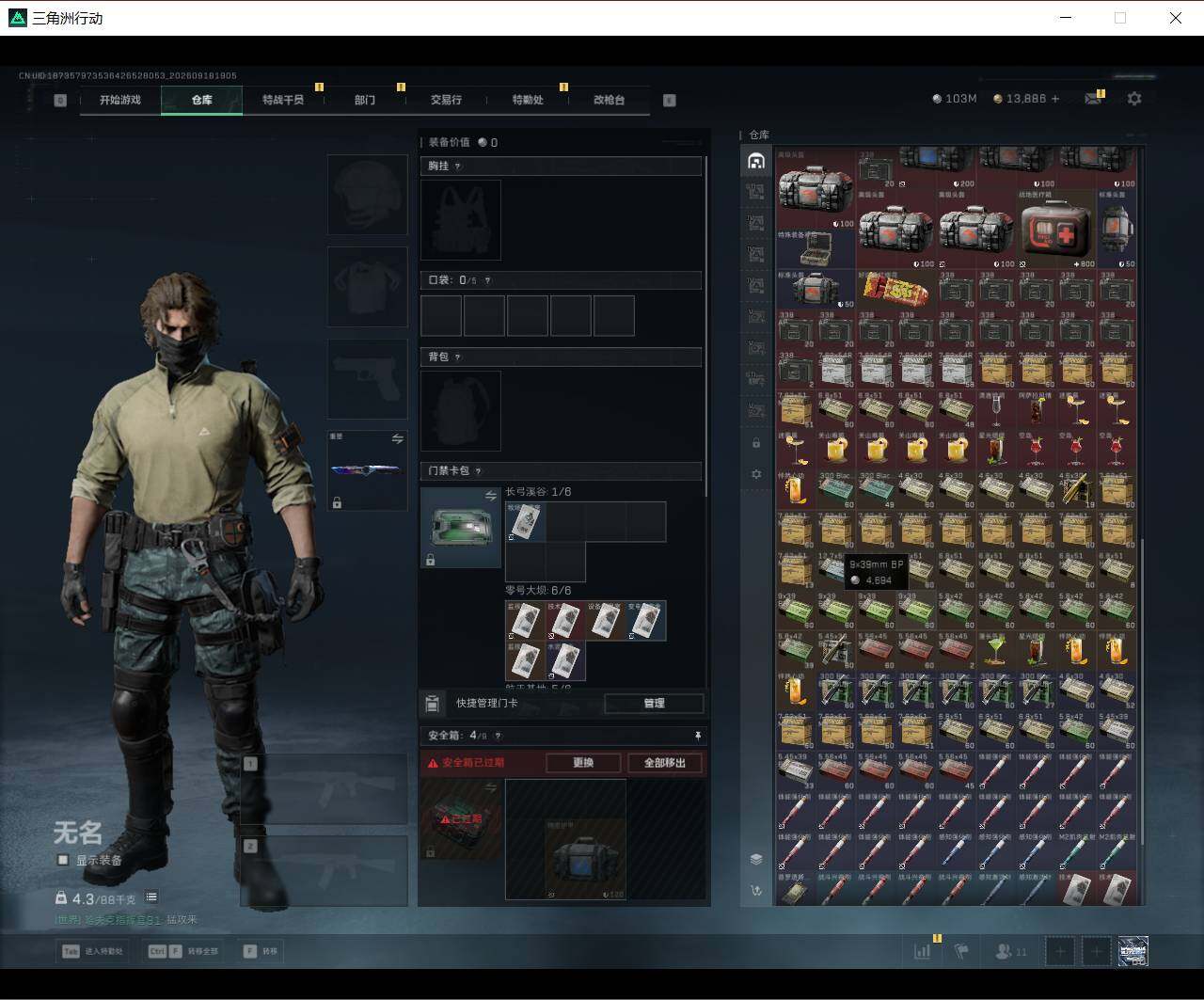The image size is (1204, 1000).
Task: Click the E key hint after tabs
Action: click(x=669, y=100)
